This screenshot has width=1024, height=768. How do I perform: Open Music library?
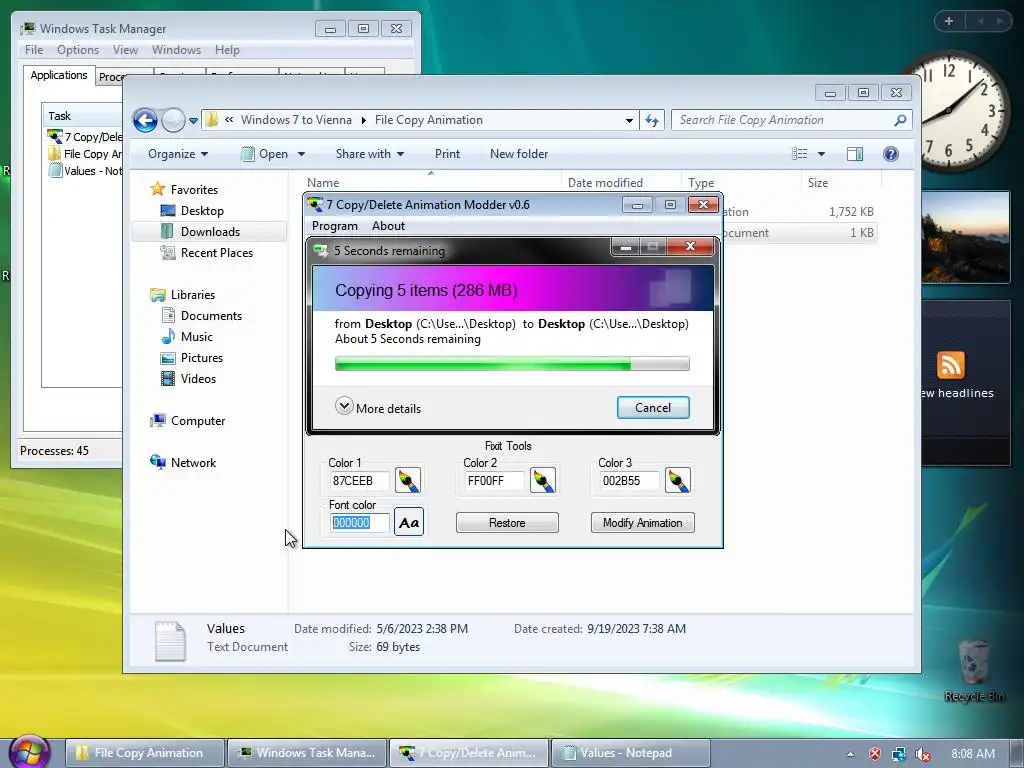coord(197,337)
